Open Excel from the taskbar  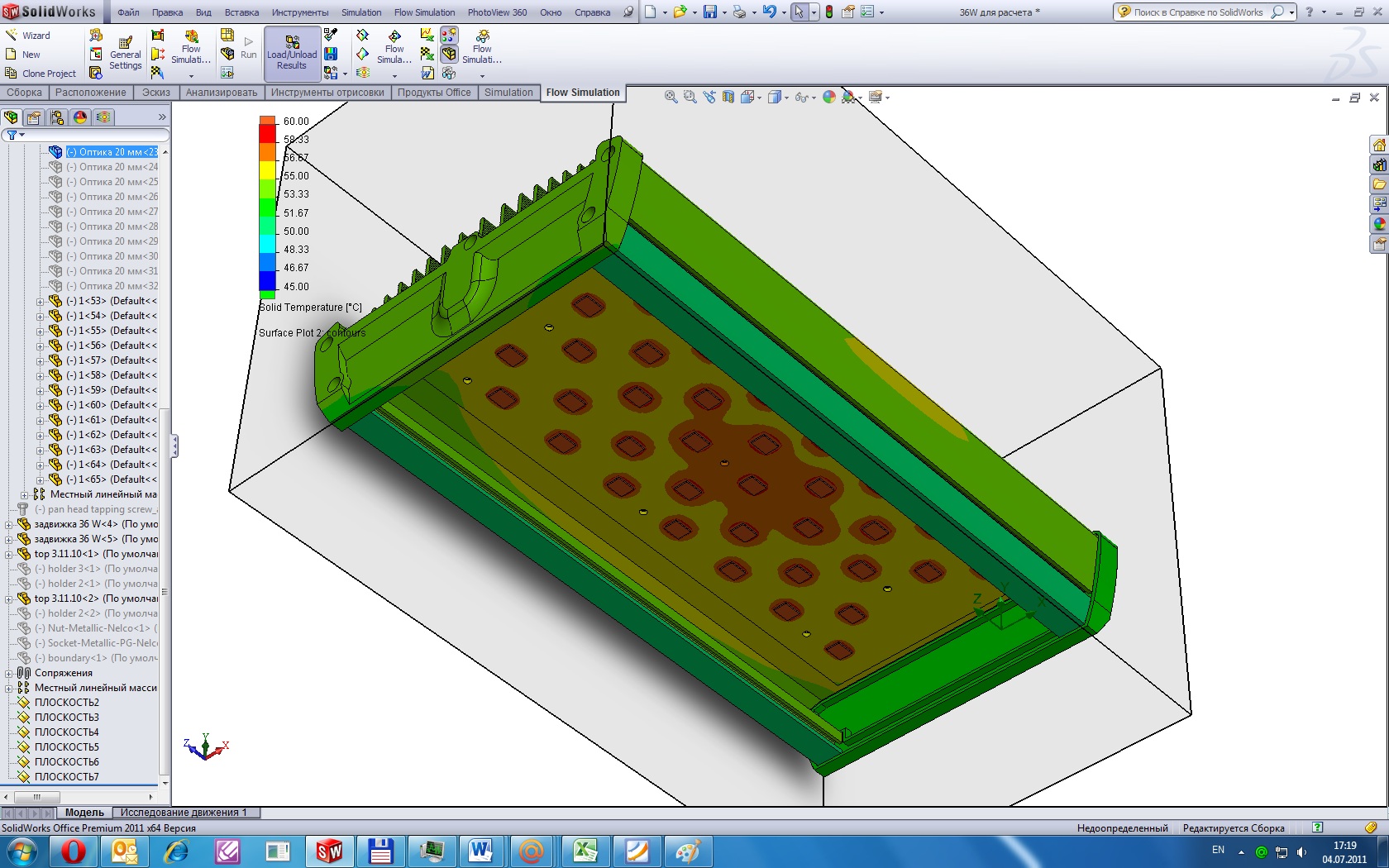[x=585, y=851]
